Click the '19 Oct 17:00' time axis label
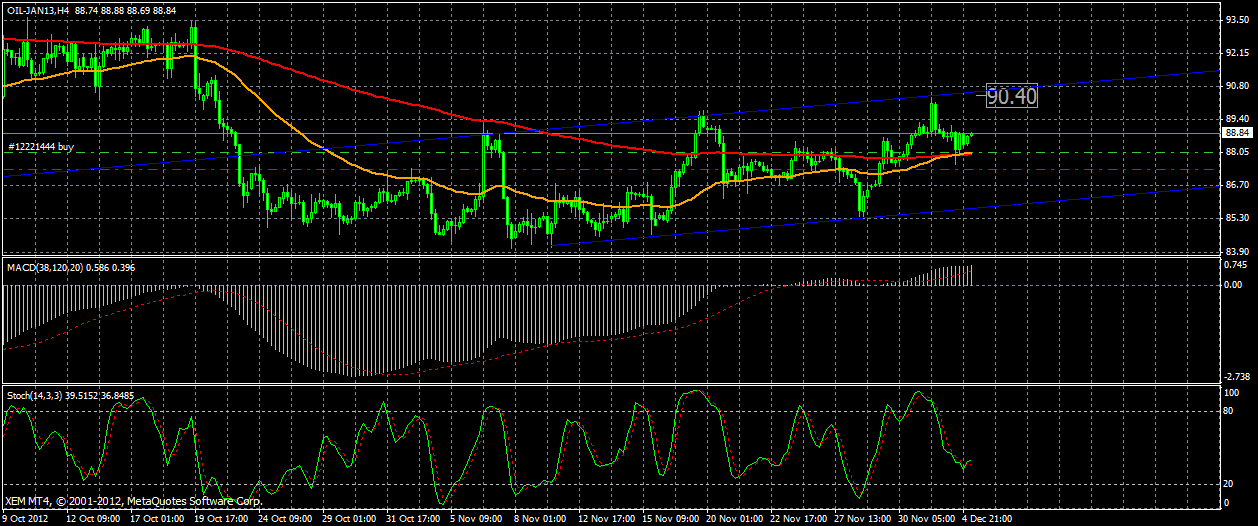Viewport: 1258px width, 526px height. coord(221,518)
